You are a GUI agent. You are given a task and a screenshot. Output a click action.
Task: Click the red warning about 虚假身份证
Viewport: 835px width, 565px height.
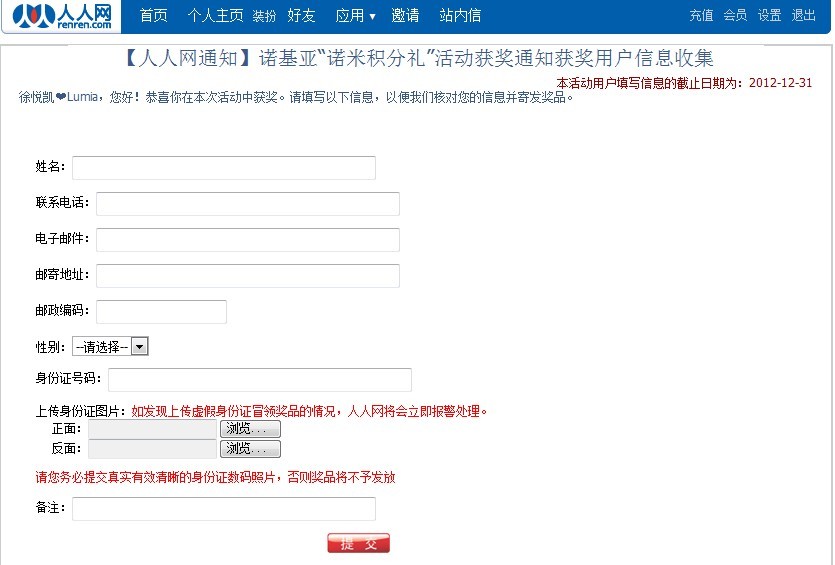point(309,411)
